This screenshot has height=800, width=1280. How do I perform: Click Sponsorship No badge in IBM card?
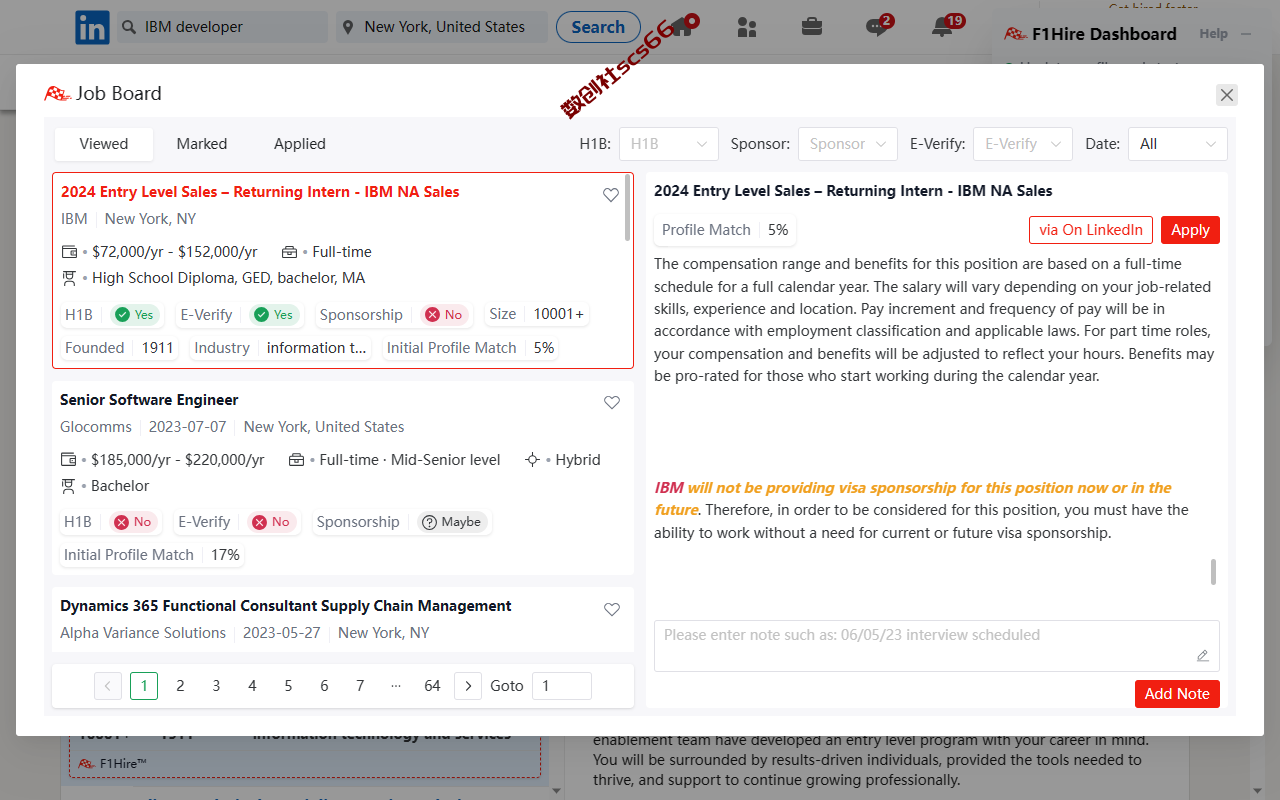click(444, 315)
